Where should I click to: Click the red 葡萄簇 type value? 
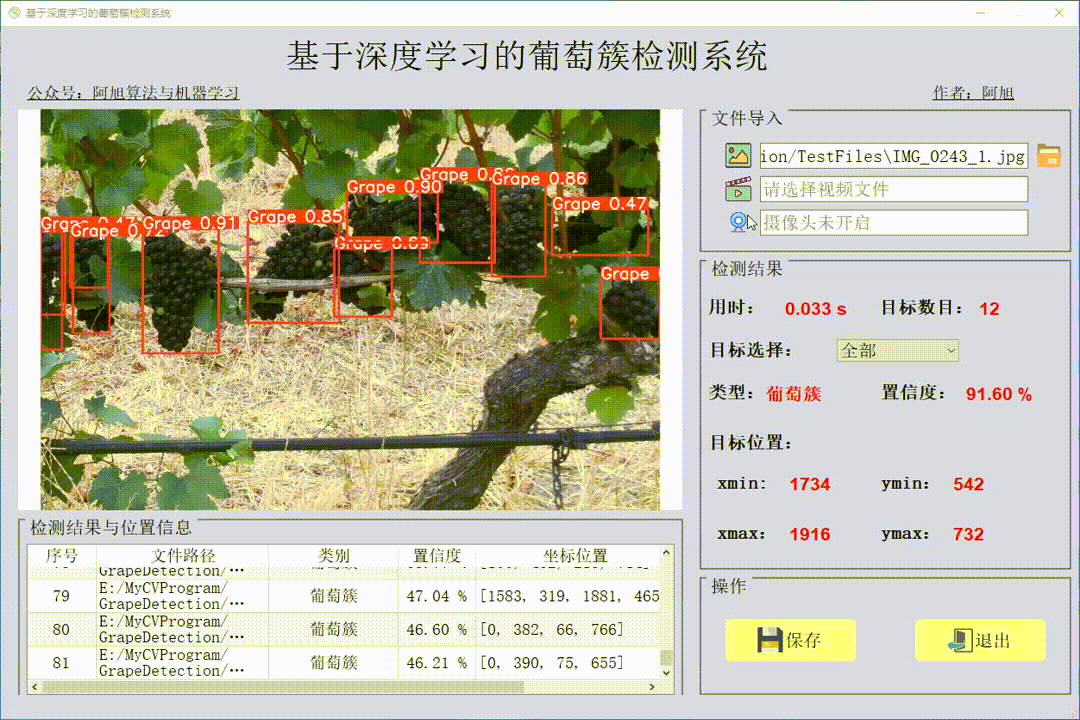(793, 394)
